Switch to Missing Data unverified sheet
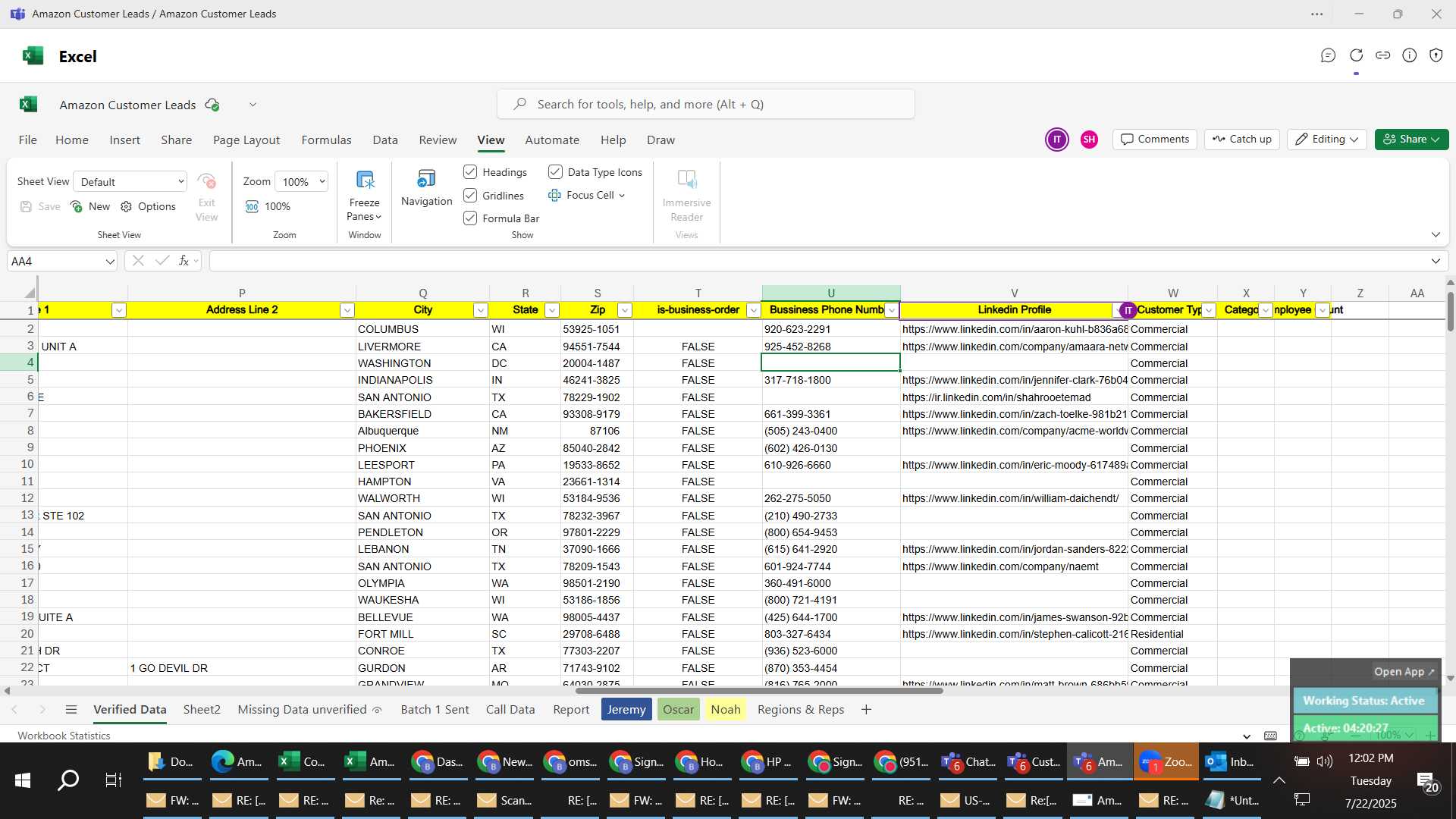Viewport: 1456px width, 819px height. pos(309,709)
